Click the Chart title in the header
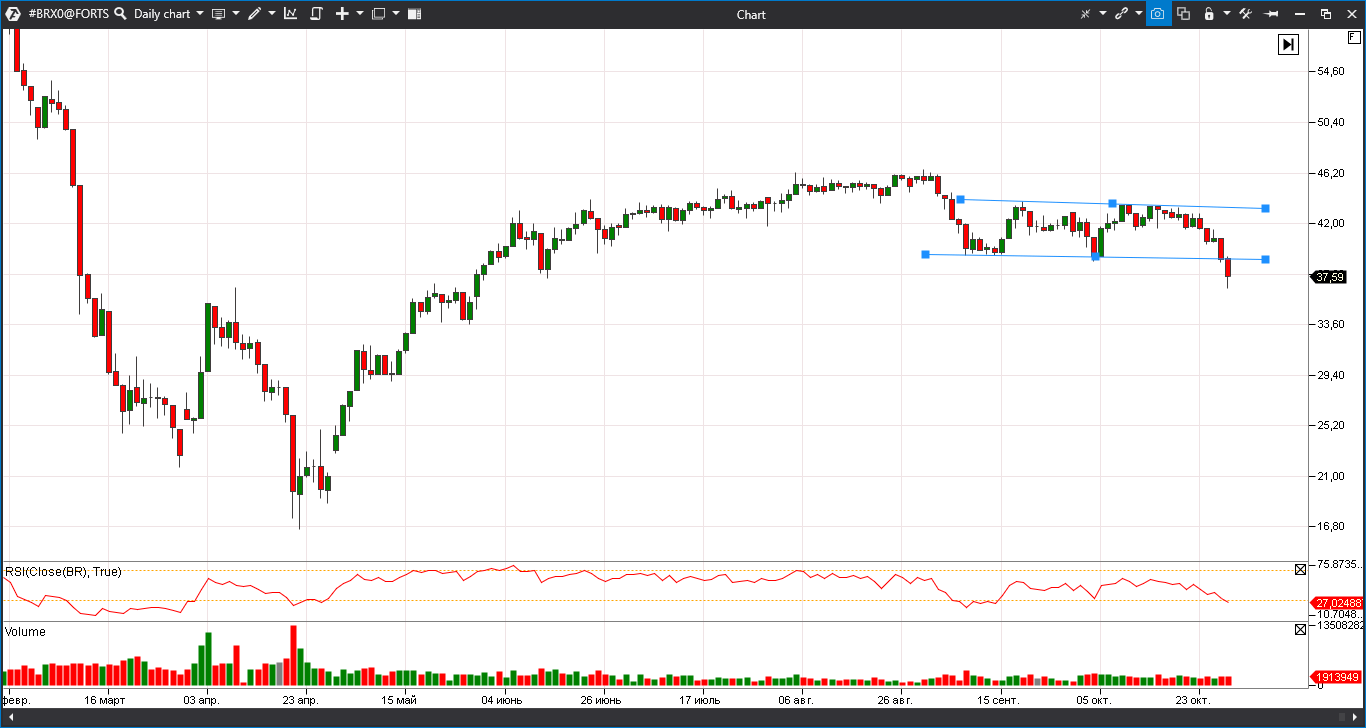 tap(751, 13)
